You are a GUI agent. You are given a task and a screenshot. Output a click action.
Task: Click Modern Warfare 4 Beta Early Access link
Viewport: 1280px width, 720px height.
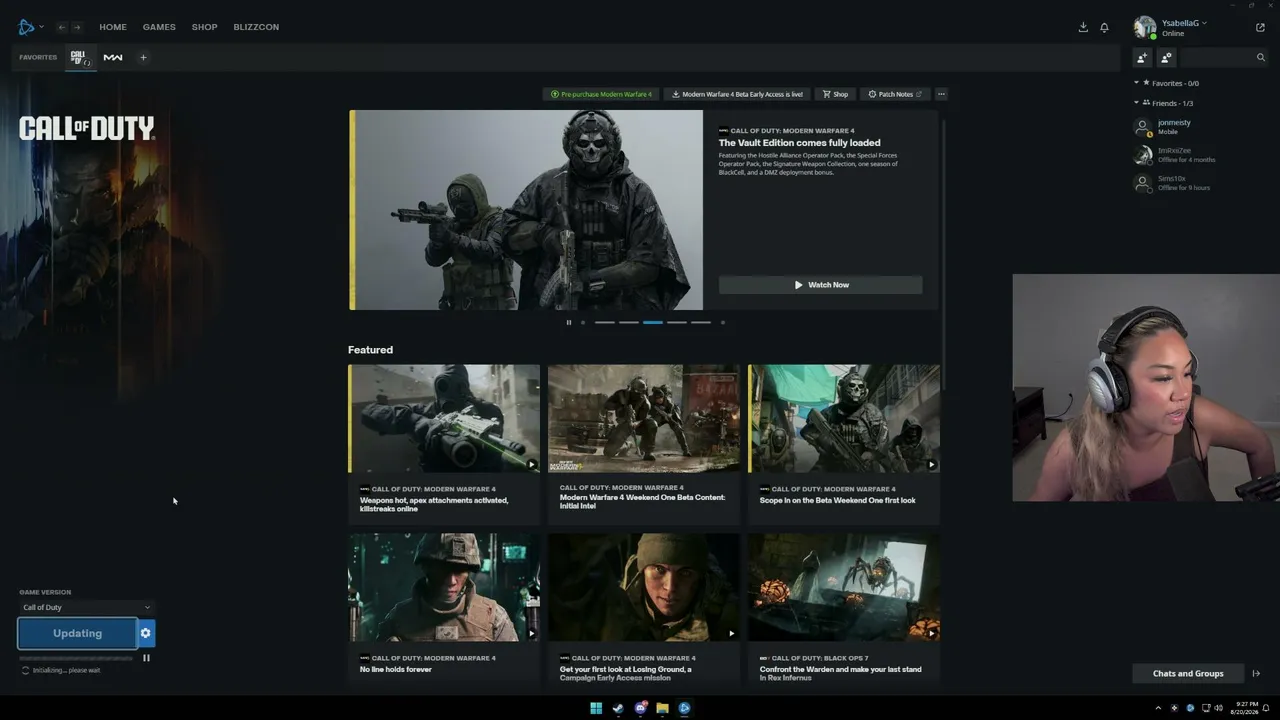tap(737, 94)
